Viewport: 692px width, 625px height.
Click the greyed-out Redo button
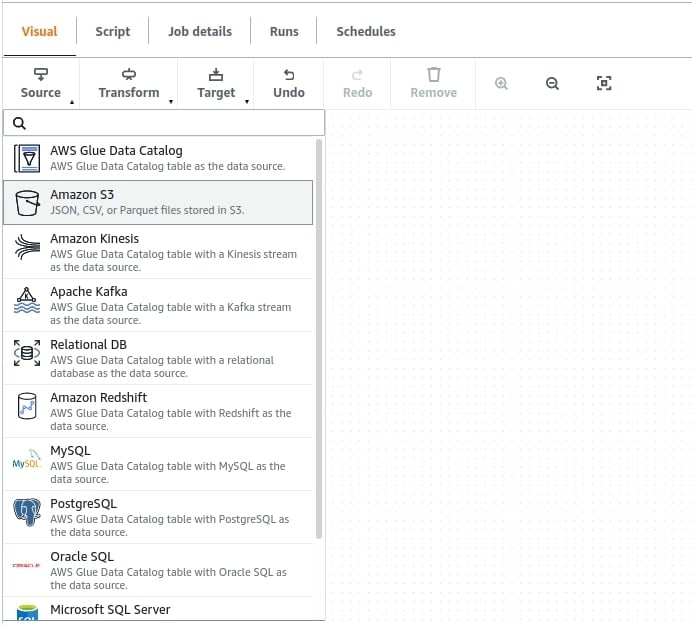[357, 83]
